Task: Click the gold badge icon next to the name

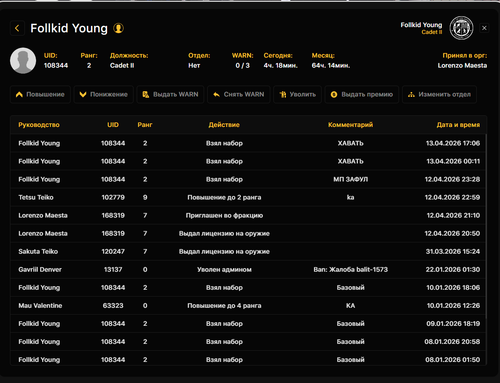Action: (118, 28)
